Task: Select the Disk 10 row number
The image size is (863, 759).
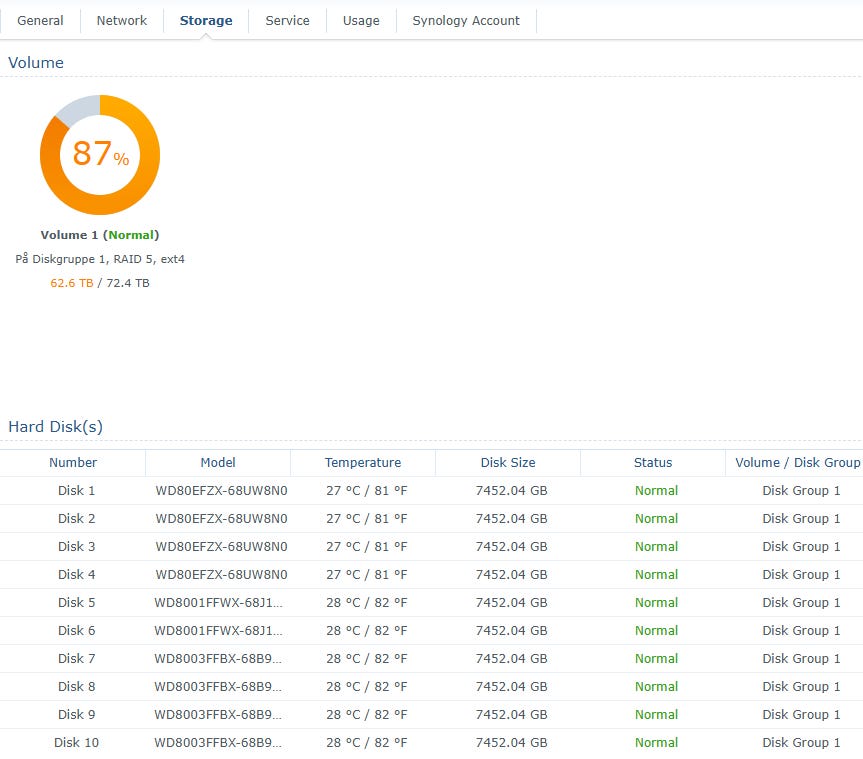Action: click(x=77, y=744)
